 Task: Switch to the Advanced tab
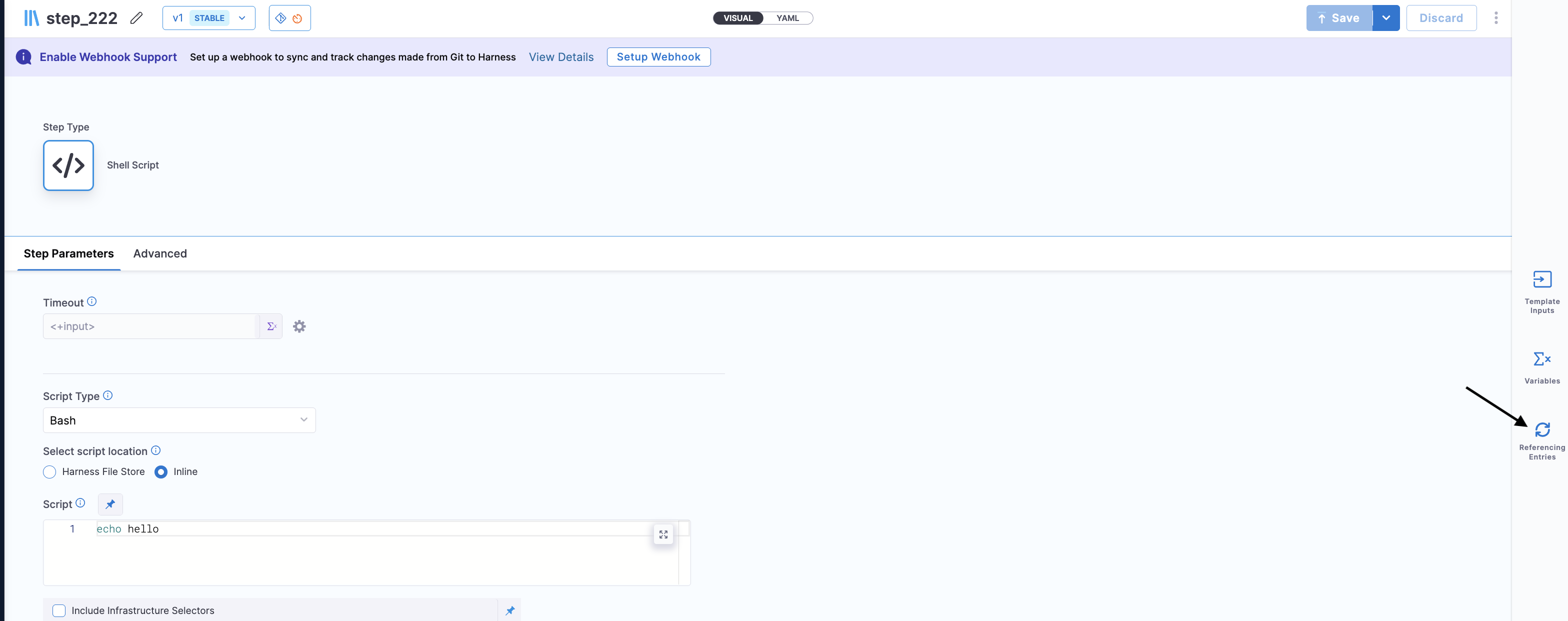tap(159, 253)
